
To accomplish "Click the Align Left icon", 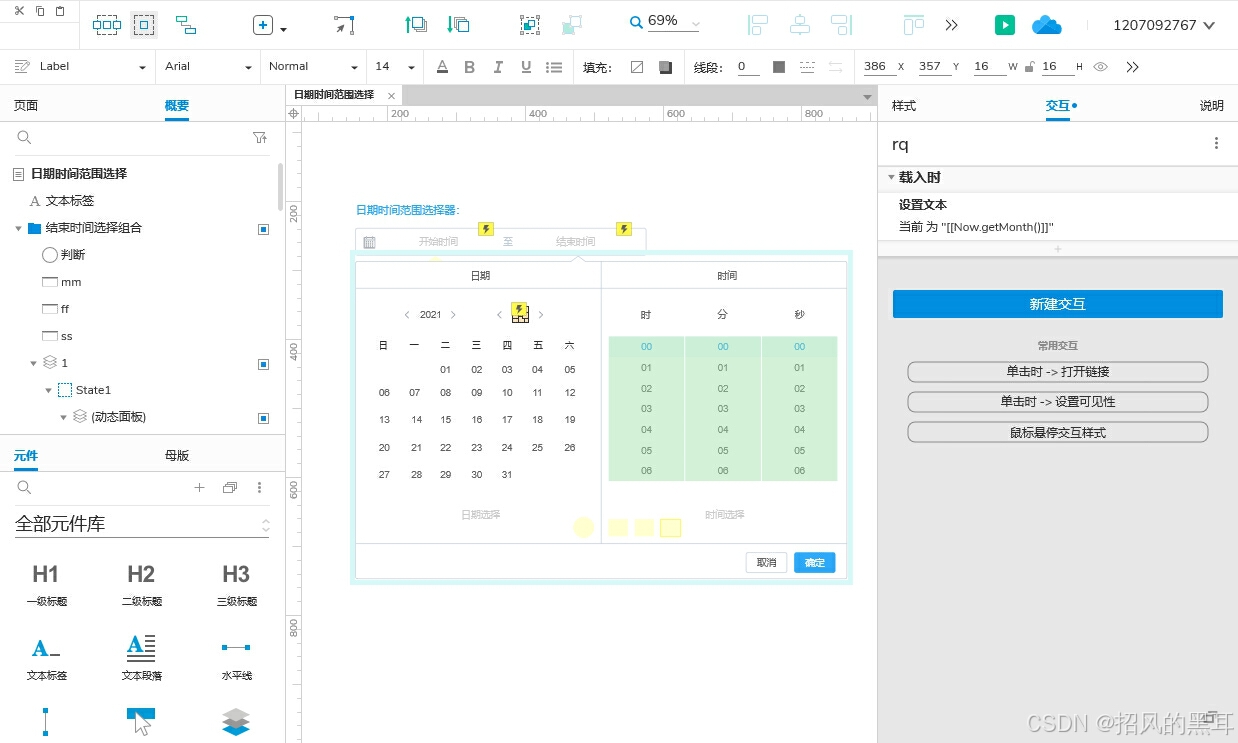I will 758,25.
